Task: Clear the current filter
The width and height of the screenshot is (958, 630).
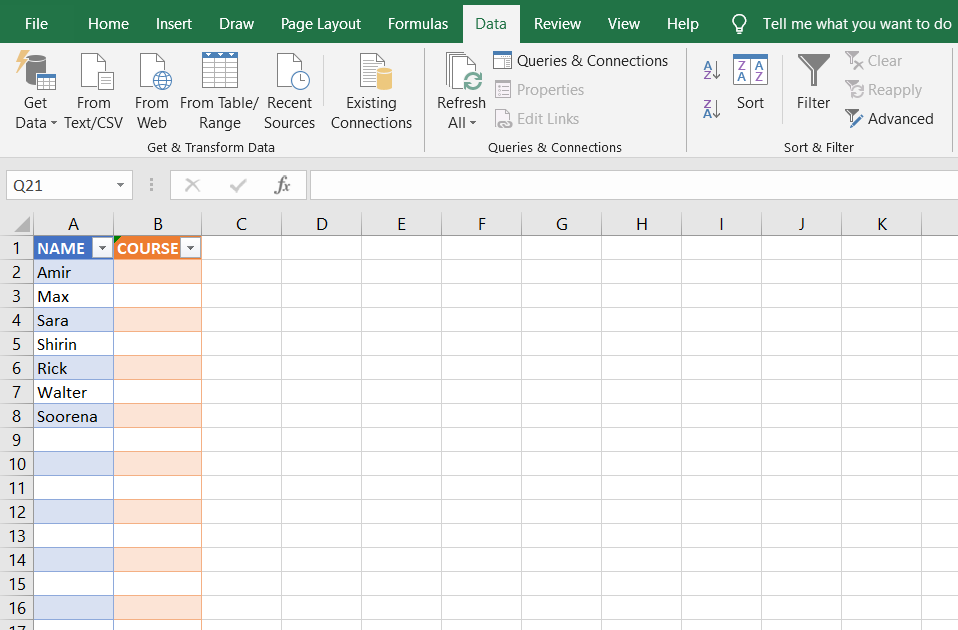Action: 874,60
